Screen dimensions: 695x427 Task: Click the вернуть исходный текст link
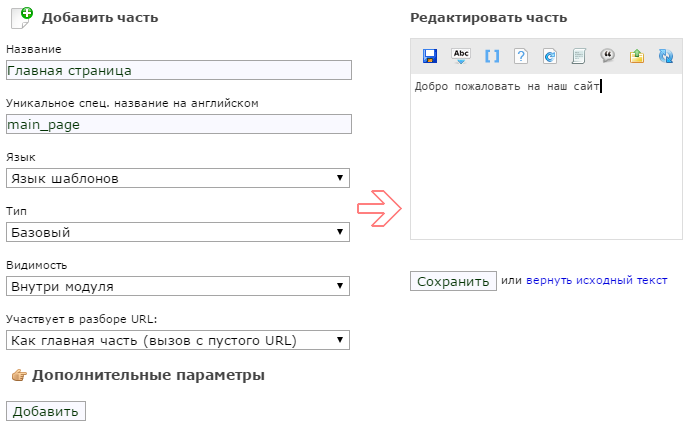pyautogui.click(x=597, y=280)
